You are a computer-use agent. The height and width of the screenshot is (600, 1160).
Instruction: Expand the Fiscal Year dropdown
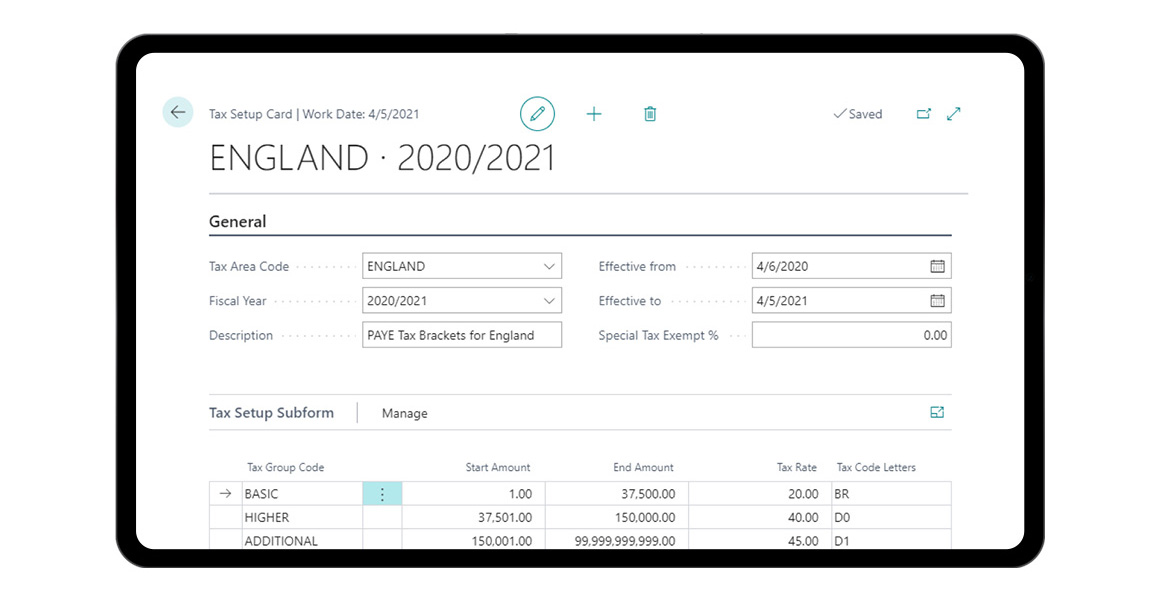click(549, 301)
